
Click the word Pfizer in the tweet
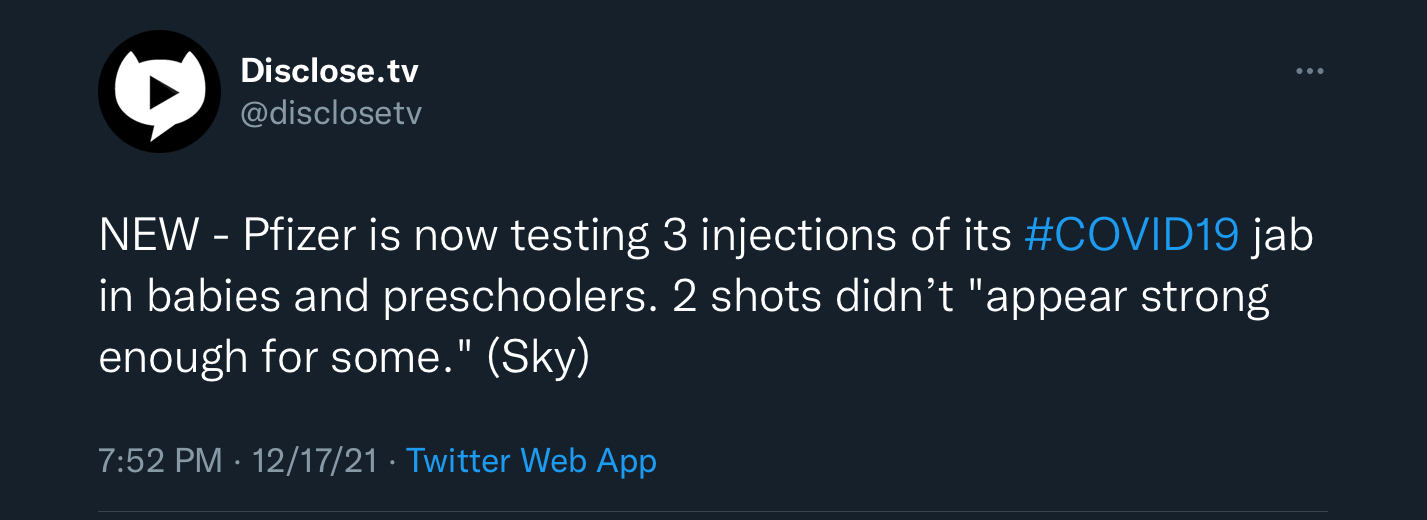301,238
